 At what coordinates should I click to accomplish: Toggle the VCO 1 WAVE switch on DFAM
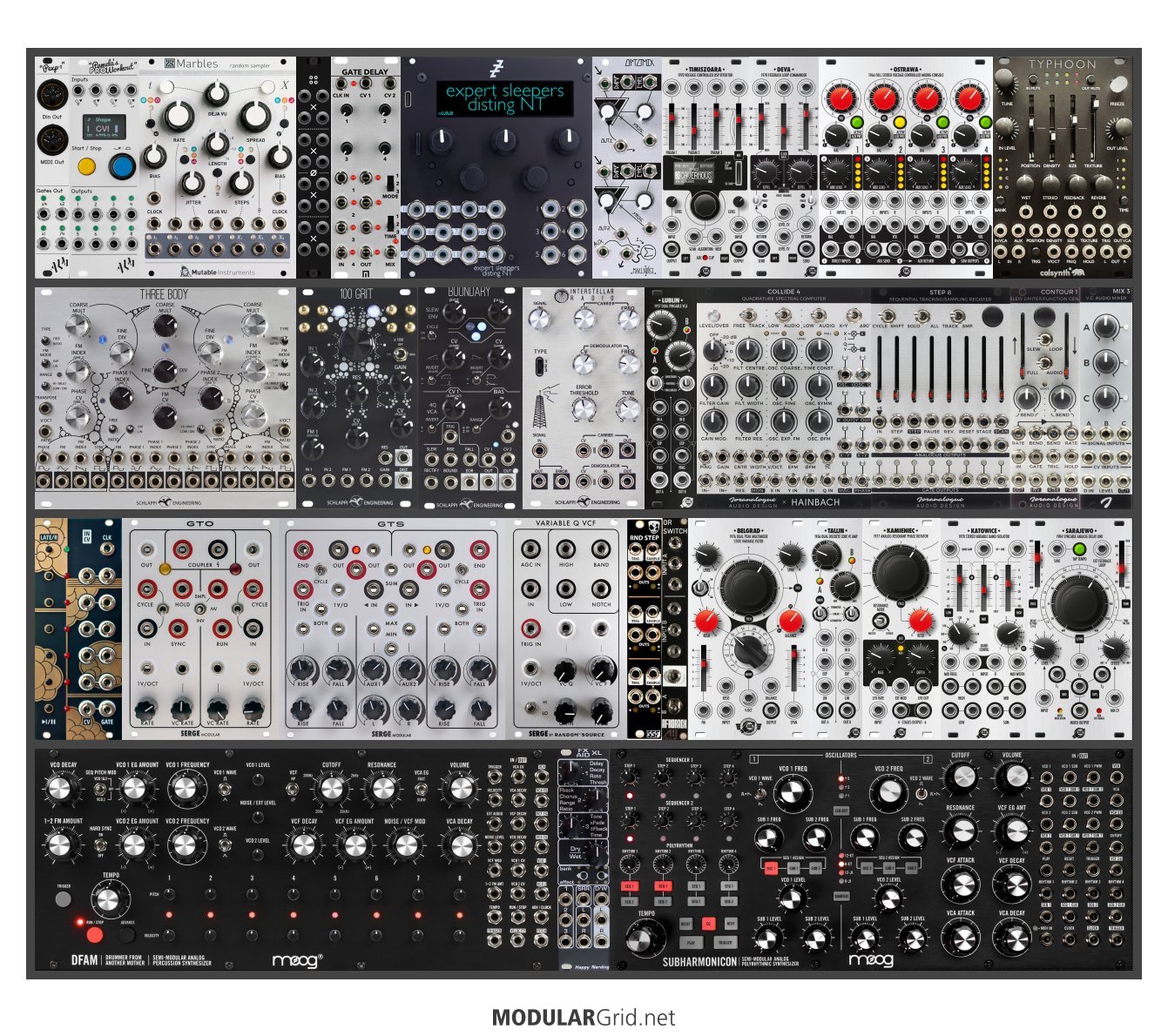[x=225, y=788]
